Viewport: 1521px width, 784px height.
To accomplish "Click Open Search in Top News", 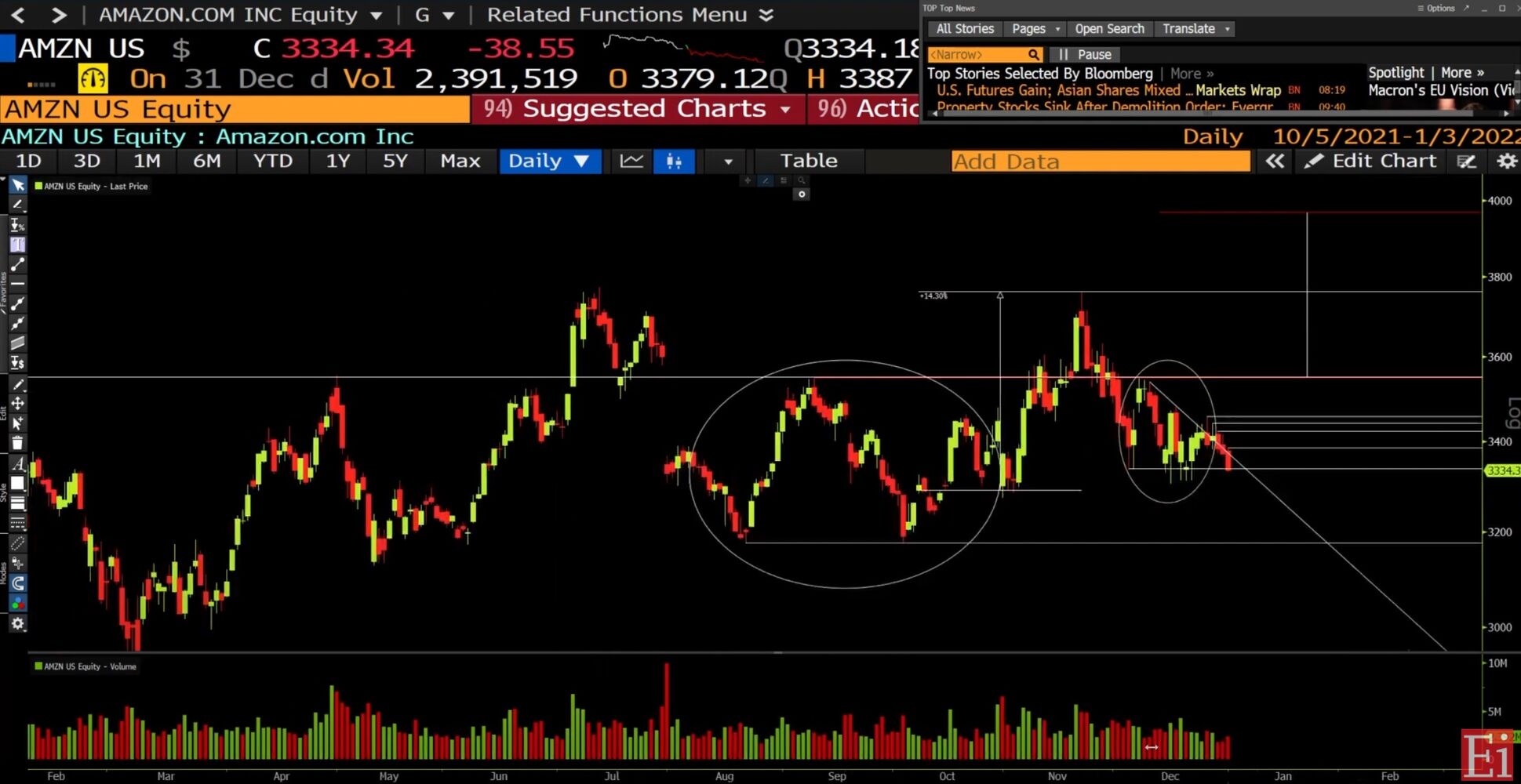I will 1109,29.
